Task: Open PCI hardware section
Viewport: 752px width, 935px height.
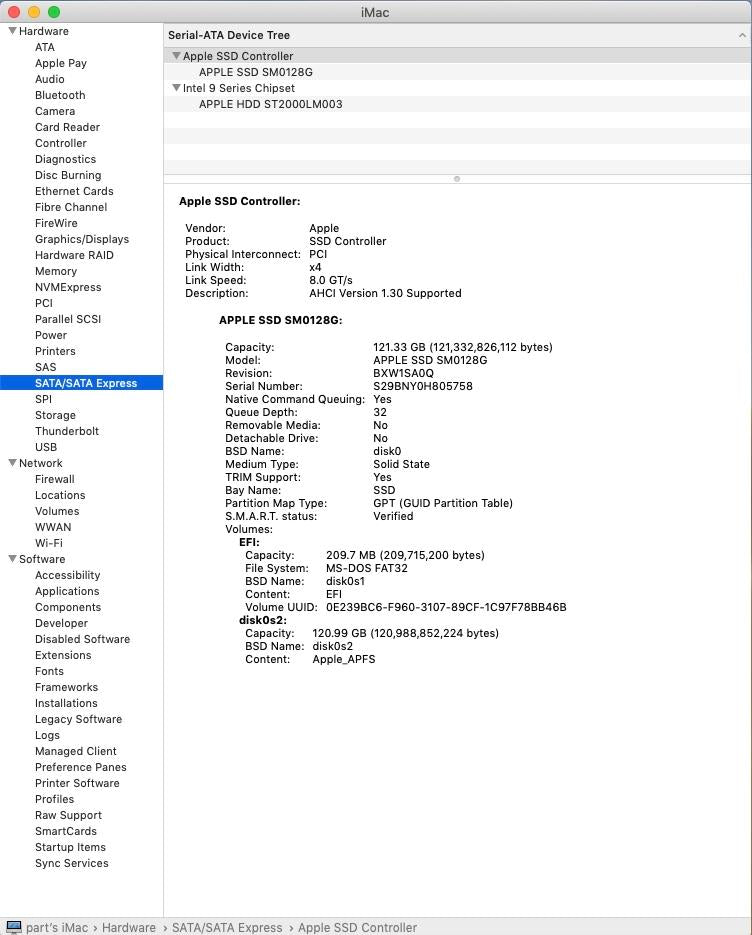Action: click(x=44, y=304)
